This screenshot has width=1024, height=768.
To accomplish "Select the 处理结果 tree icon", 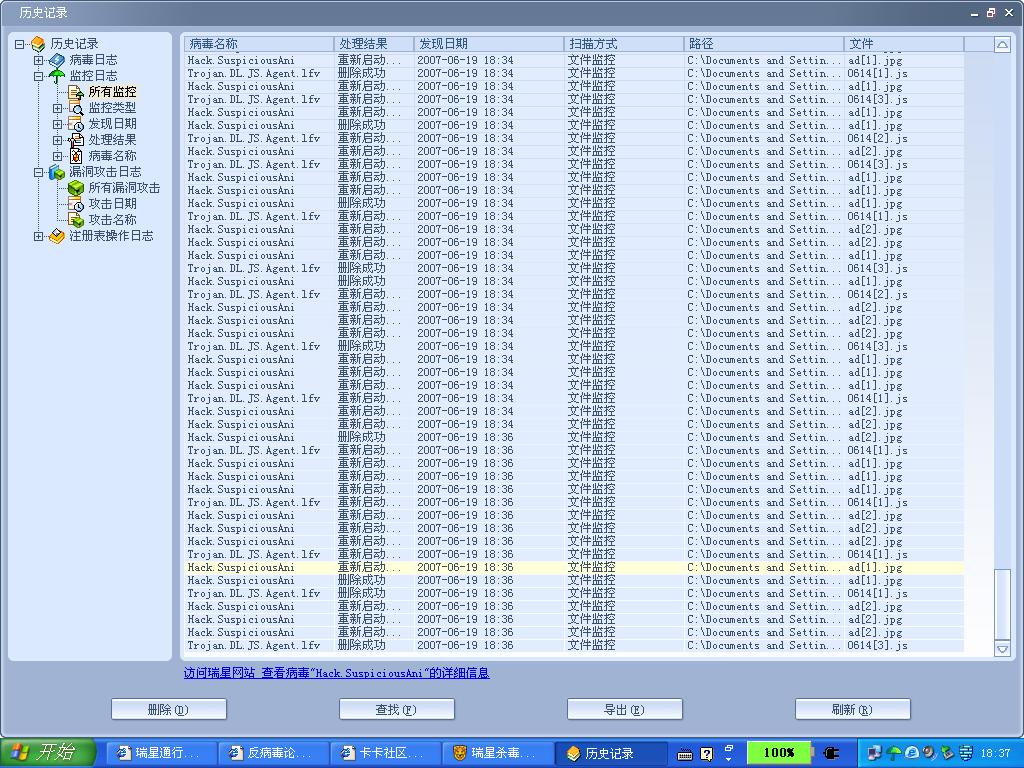I will click(x=76, y=140).
